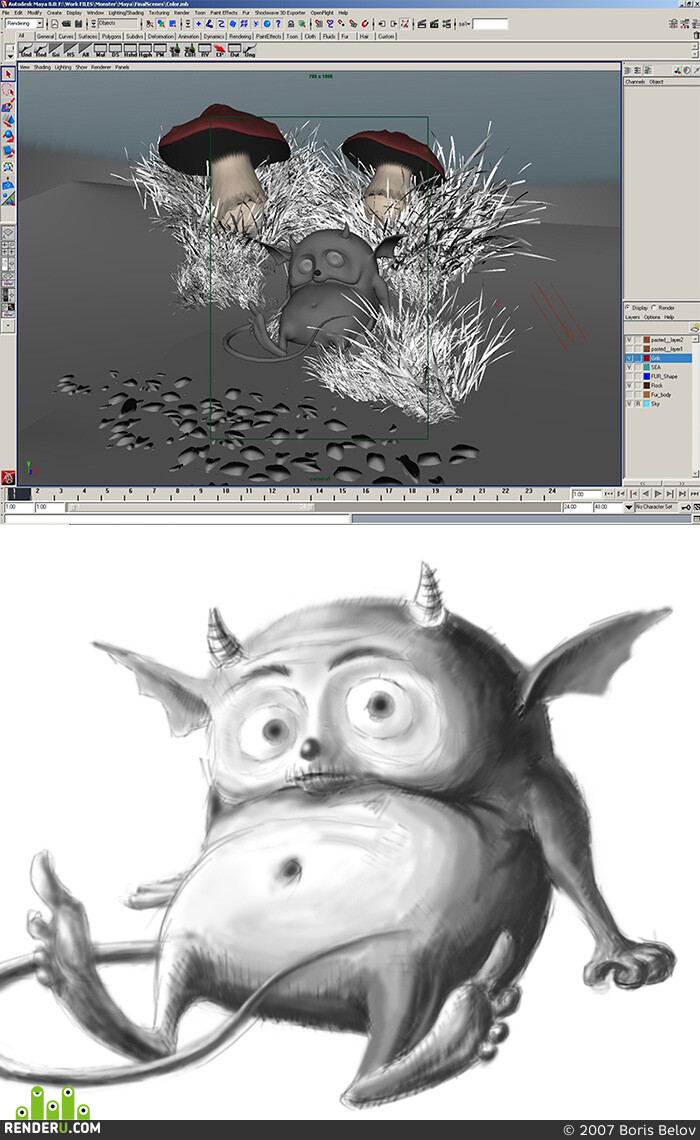Play animation backward
The height and width of the screenshot is (1140, 700).
tap(645, 494)
